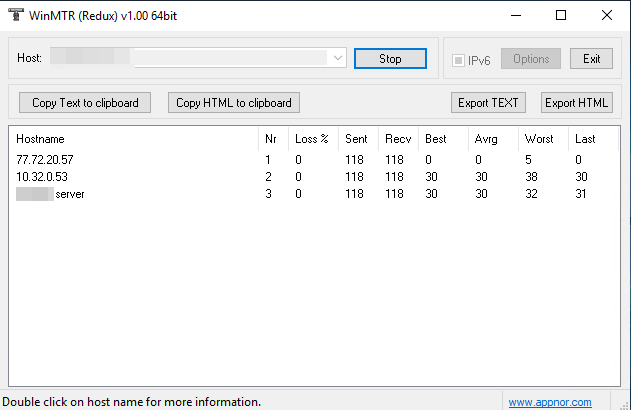Maximize the WinMTR window
This screenshot has height=410, width=631.
pyautogui.click(x=561, y=15)
